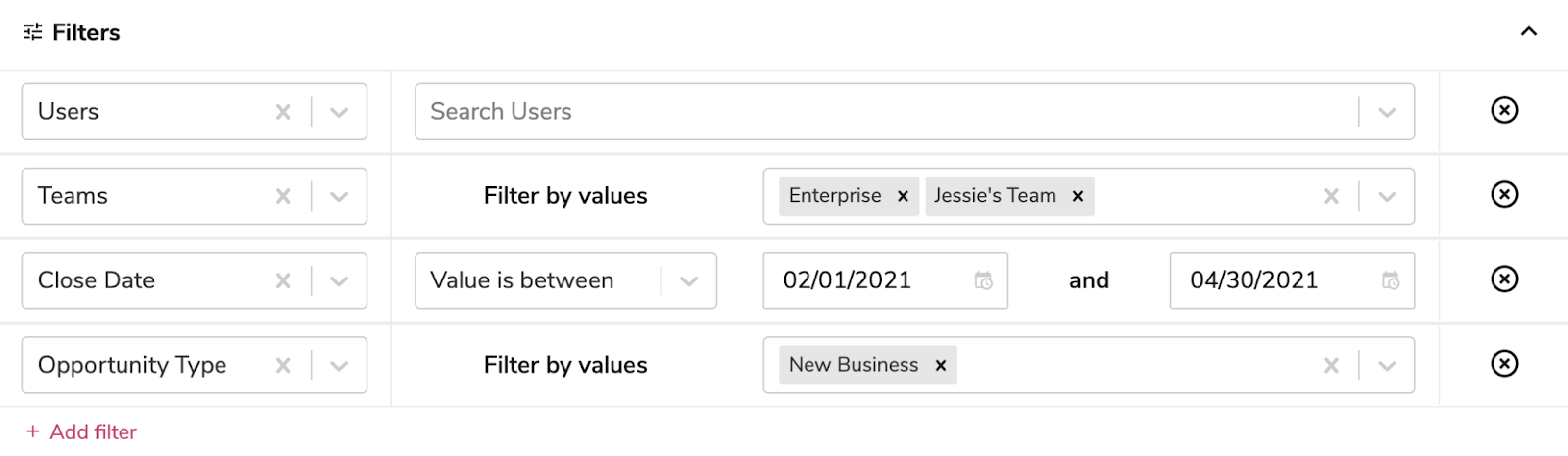Remove the Close Date filter row

tap(1504, 279)
